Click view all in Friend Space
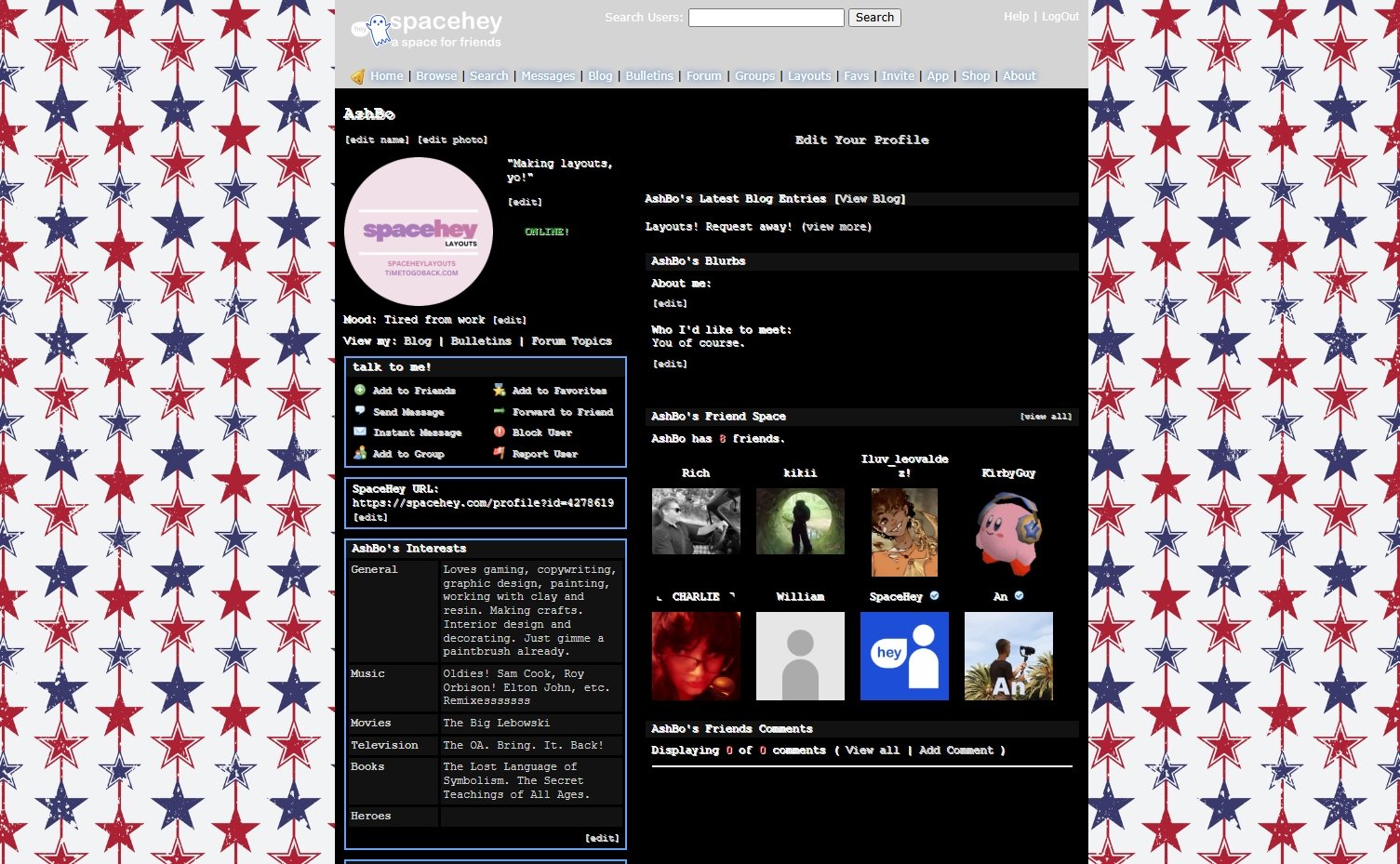1400x864 pixels. click(x=1046, y=417)
